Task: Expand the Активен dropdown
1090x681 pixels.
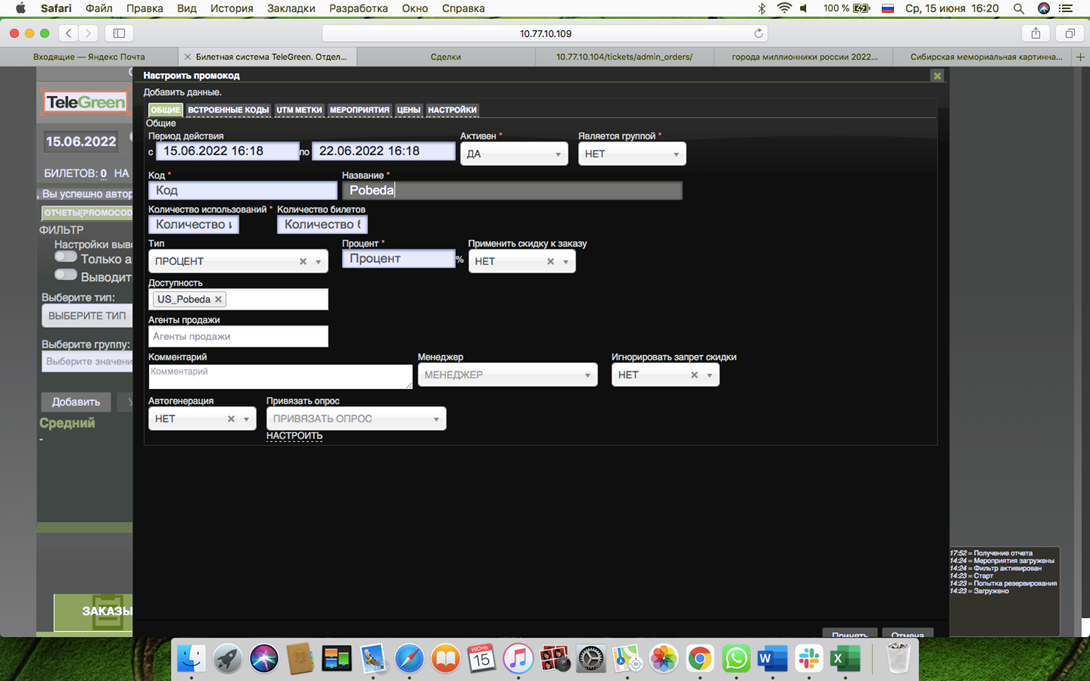Action: pyautogui.click(x=514, y=154)
